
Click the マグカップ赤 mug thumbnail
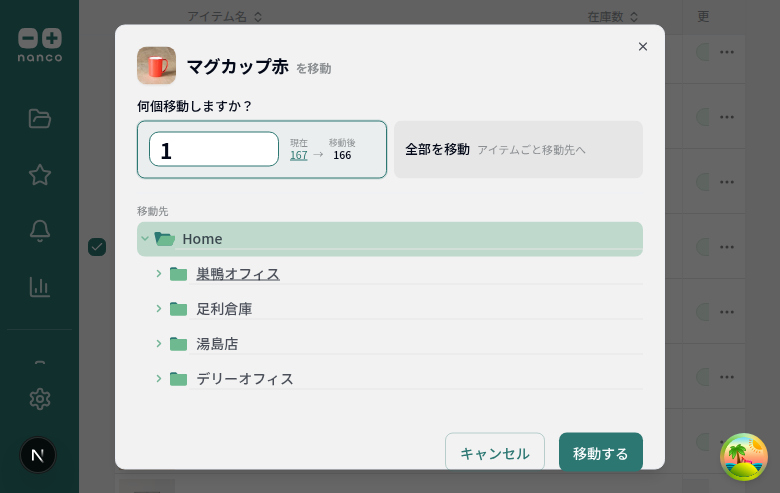coord(156,65)
